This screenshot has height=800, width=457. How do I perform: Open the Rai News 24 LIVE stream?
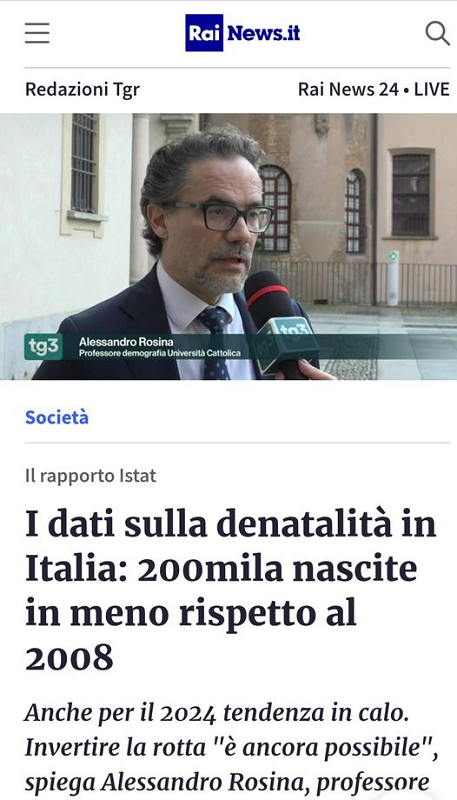[373, 89]
